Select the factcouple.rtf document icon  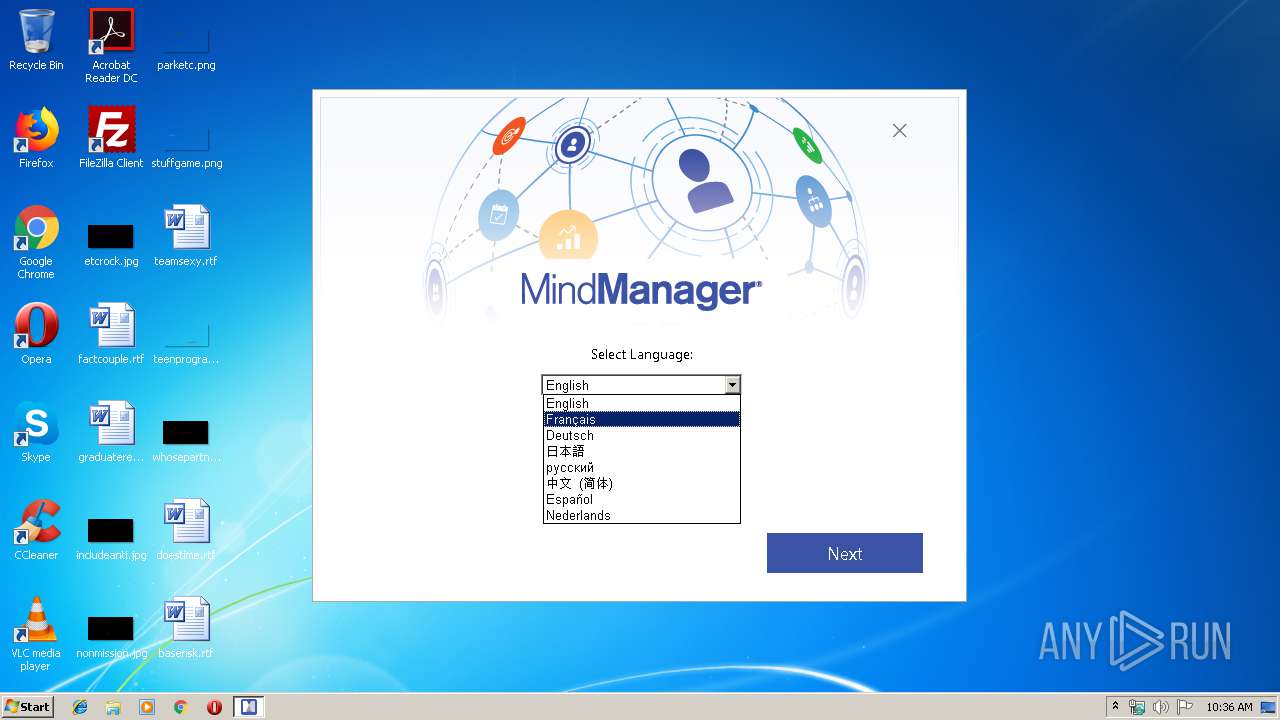pos(111,334)
